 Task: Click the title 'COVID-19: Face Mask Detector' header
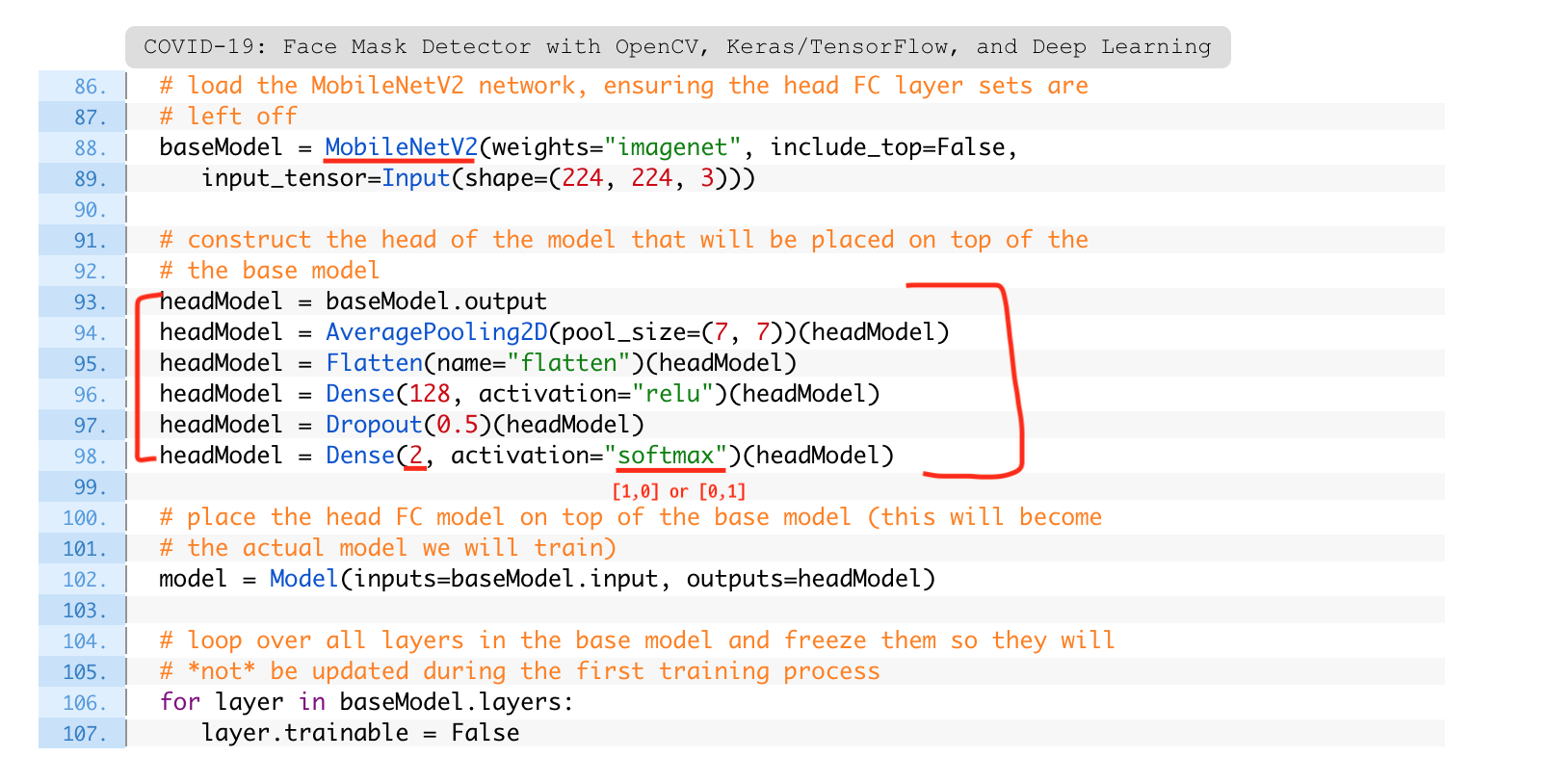(677, 46)
